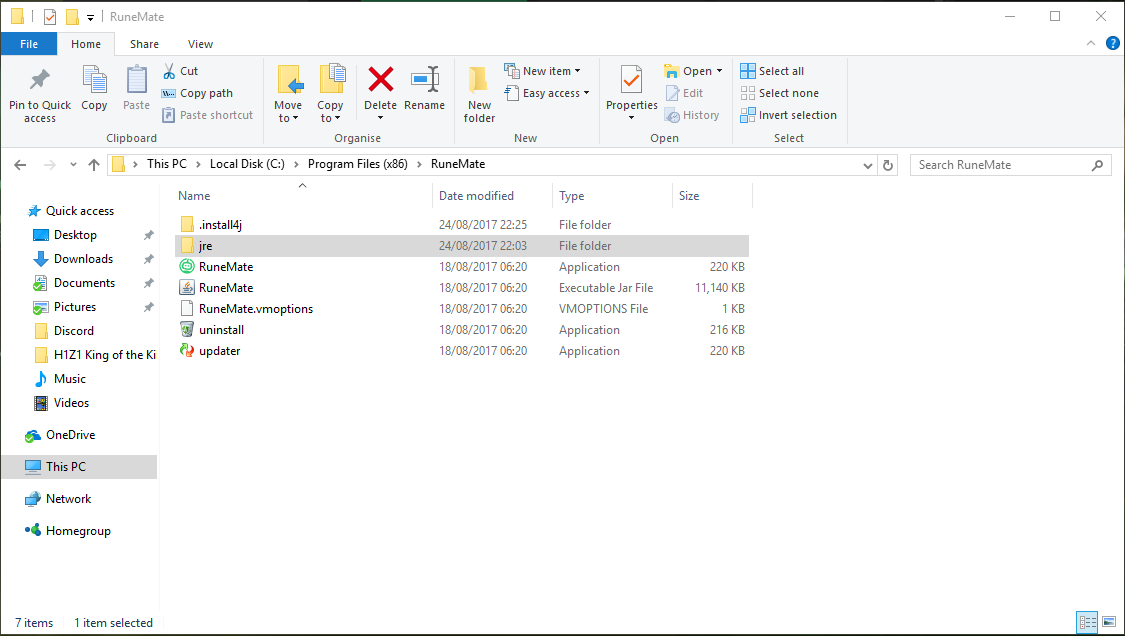Click This PC in address breadcrumb

coord(166,164)
